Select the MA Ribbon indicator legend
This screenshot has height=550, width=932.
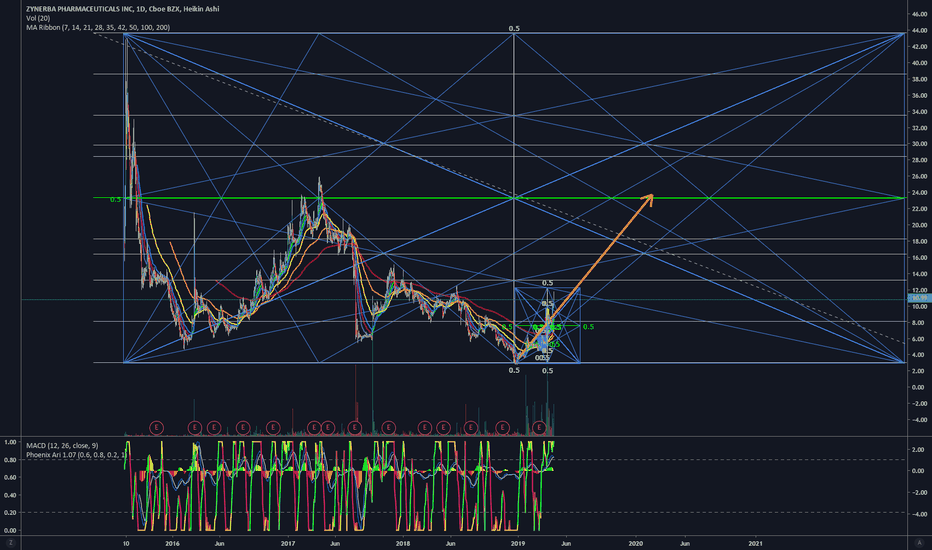tap(97, 27)
